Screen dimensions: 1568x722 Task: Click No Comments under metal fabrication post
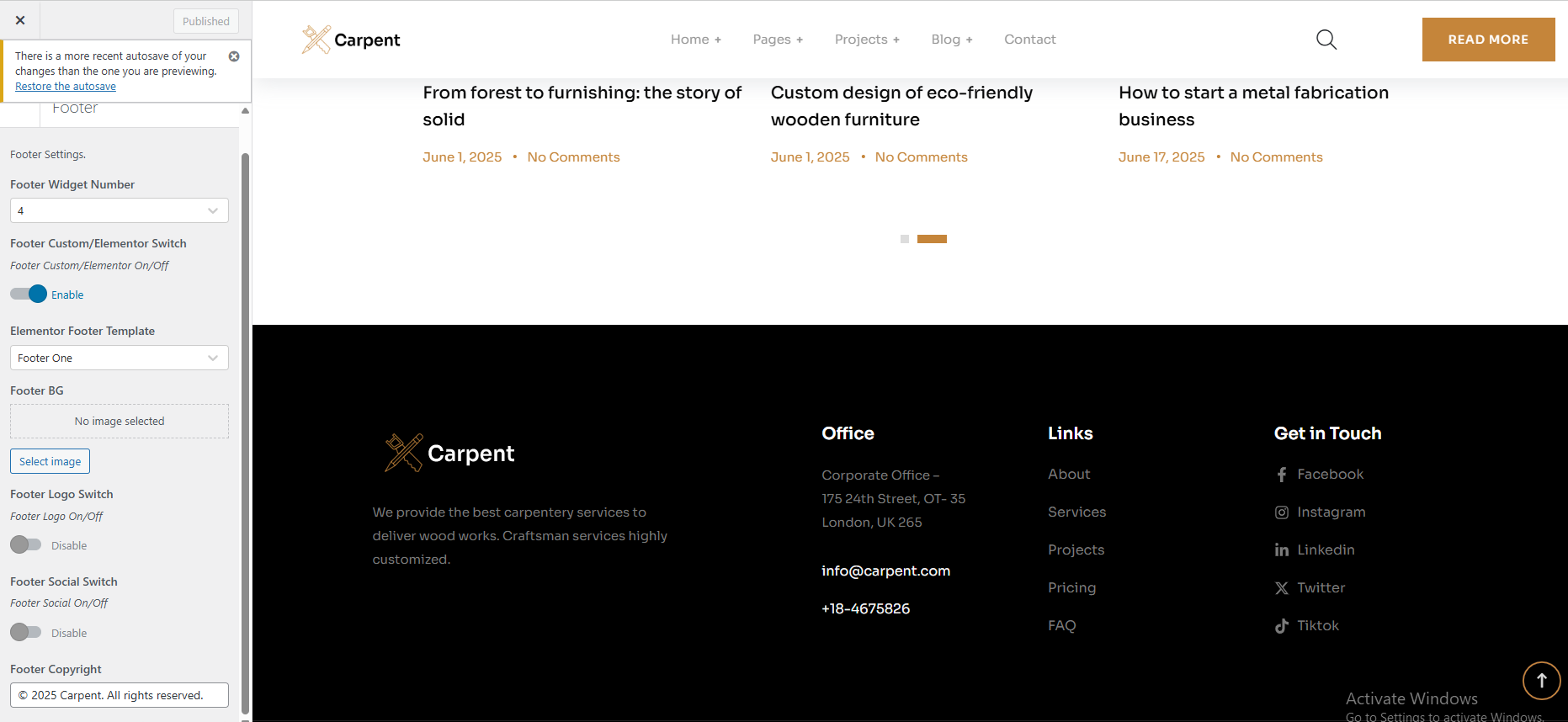click(1276, 157)
